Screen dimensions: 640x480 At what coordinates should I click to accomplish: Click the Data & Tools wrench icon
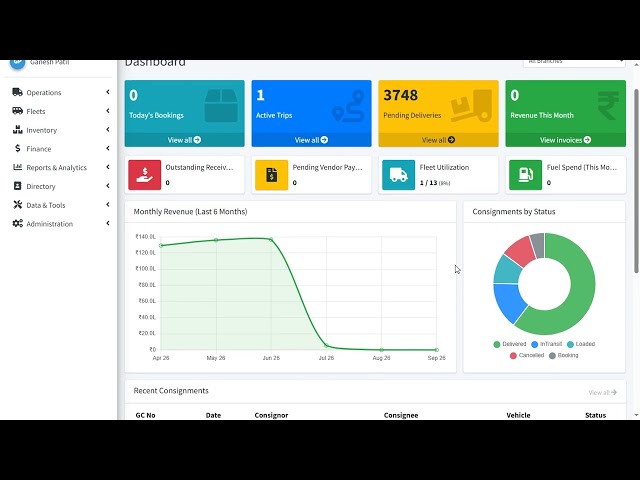point(17,204)
